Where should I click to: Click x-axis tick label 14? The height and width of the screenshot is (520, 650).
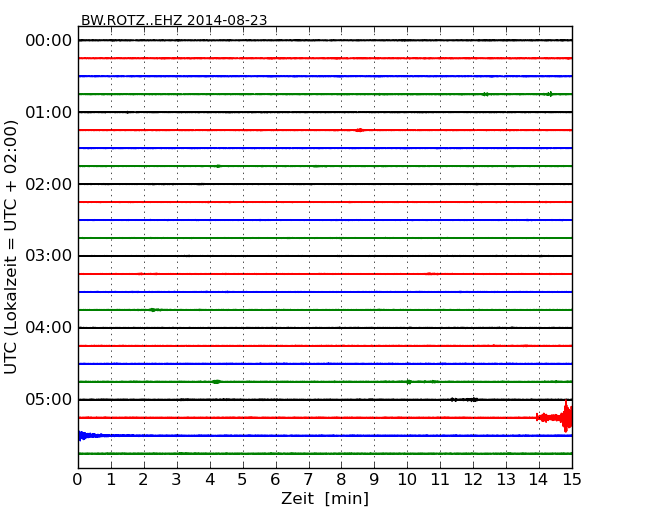tap(539, 480)
